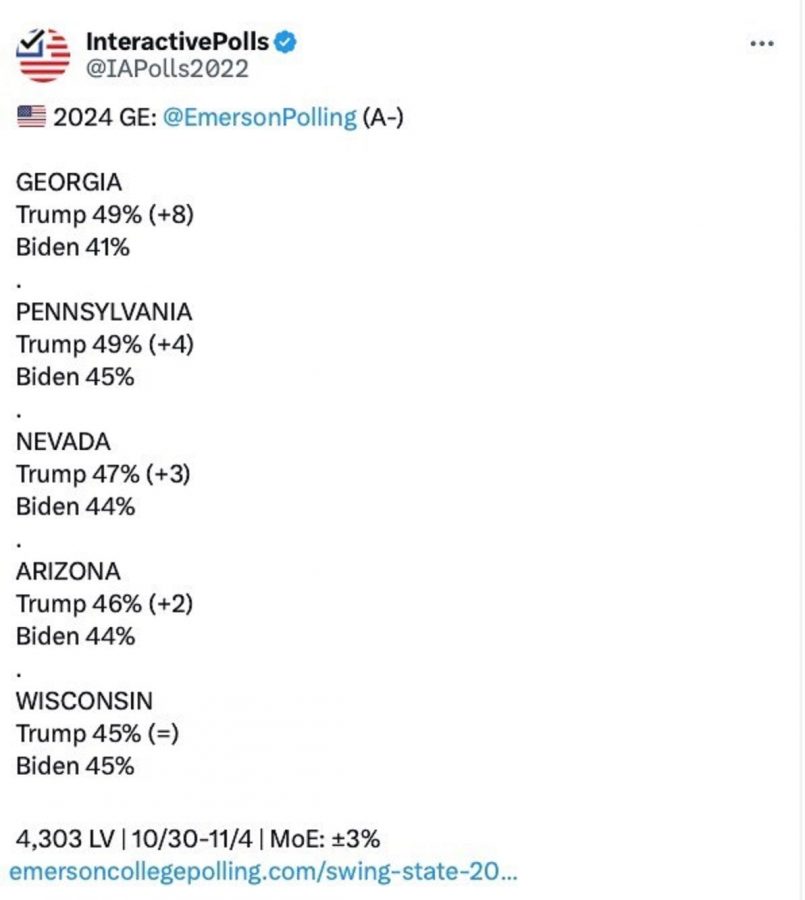
Task: Click the Trump 49% (+8) line
Action: pyautogui.click(x=104, y=215)
